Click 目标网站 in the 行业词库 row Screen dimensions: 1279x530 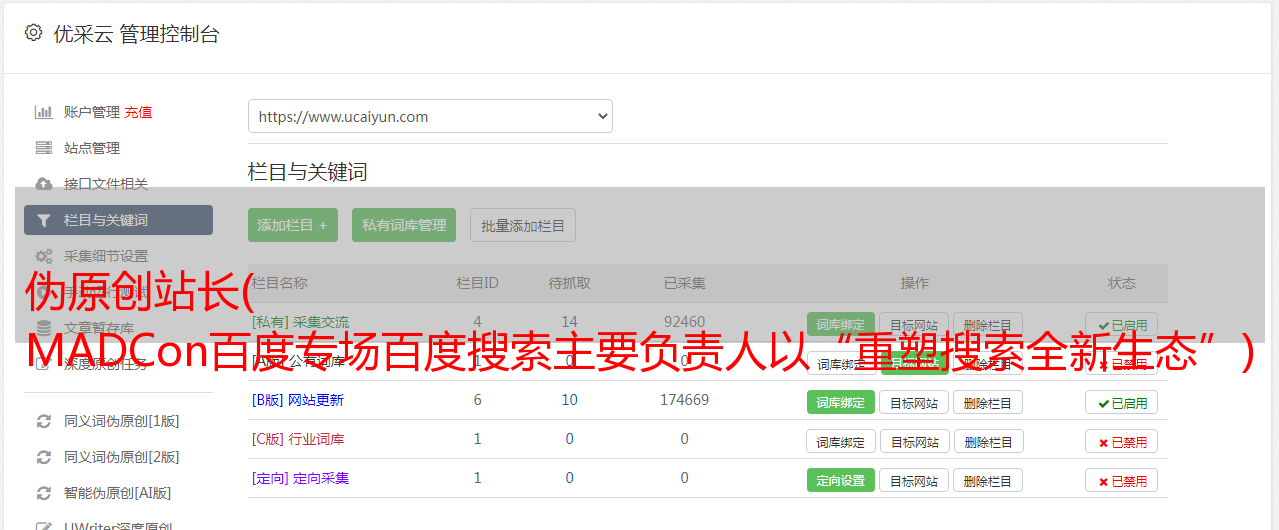tap(914, 441)
